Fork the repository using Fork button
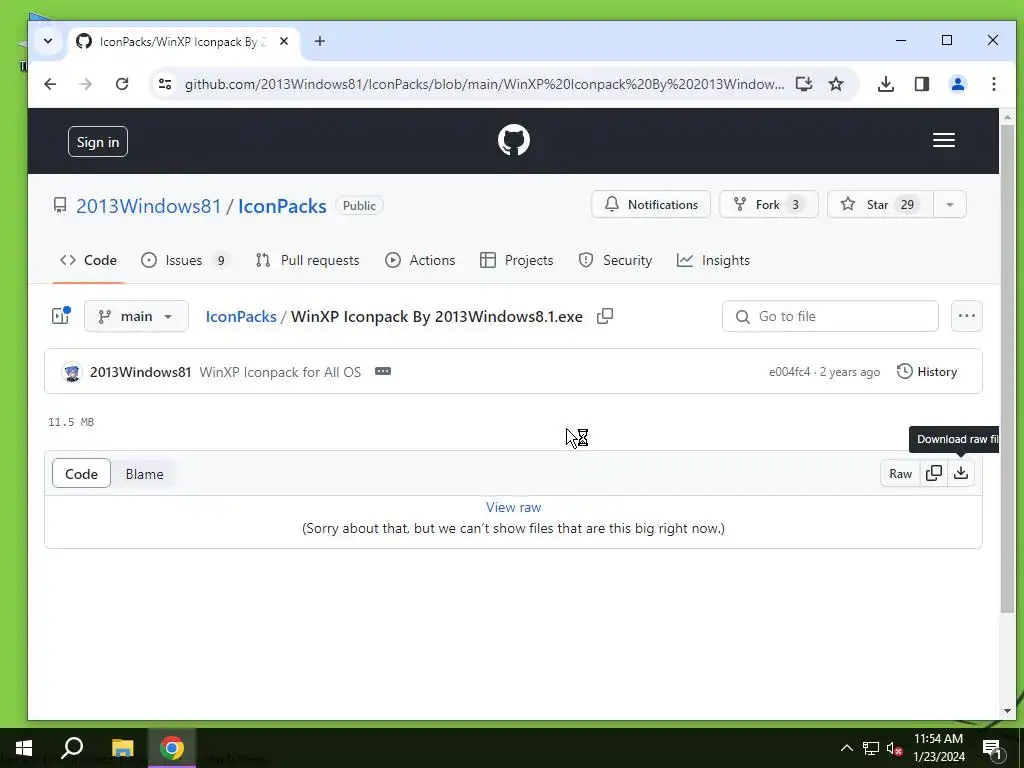The image size is (1024, 768). 769,204
